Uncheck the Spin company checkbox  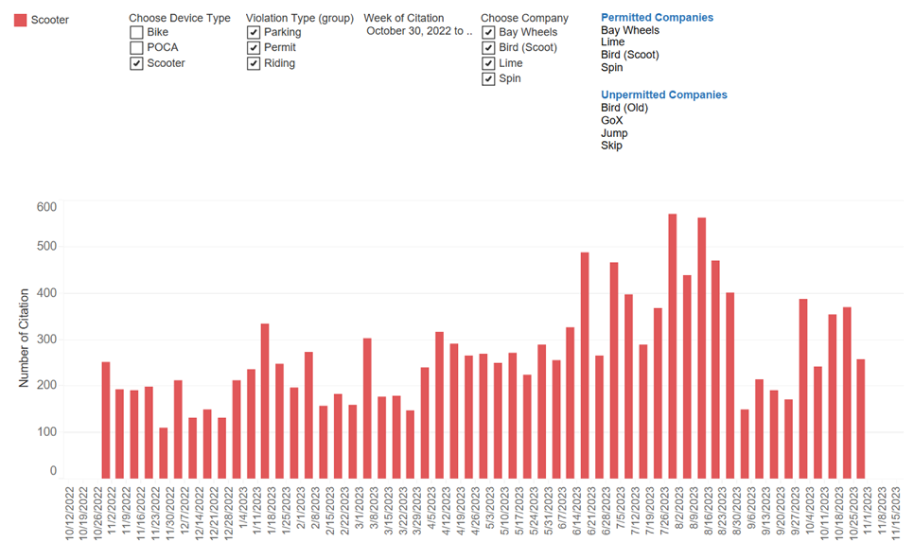click(488, 79)
